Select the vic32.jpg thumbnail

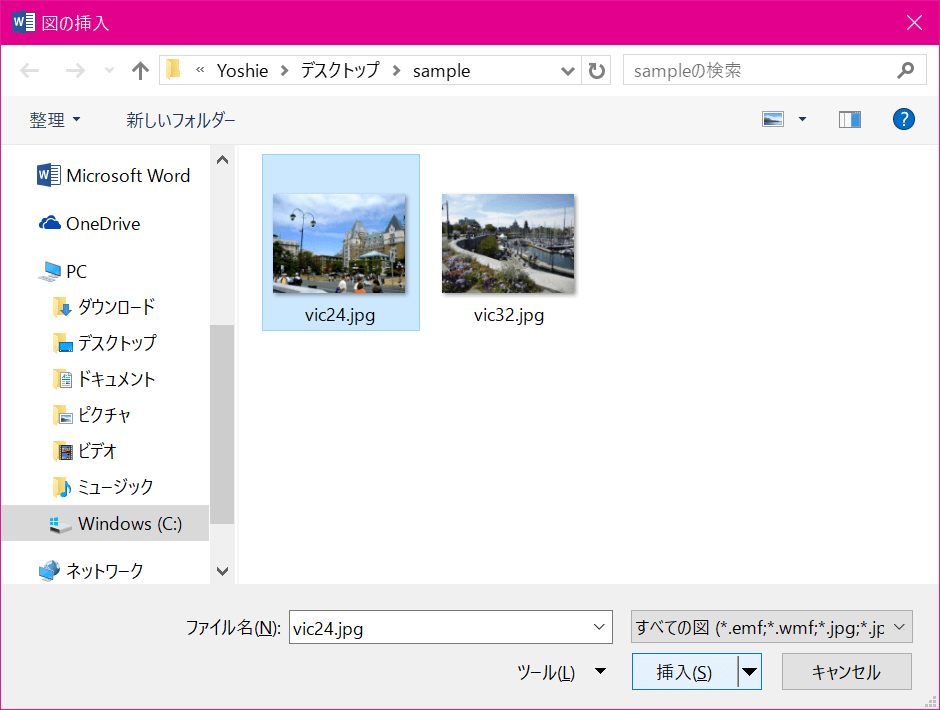pos(508,243)
